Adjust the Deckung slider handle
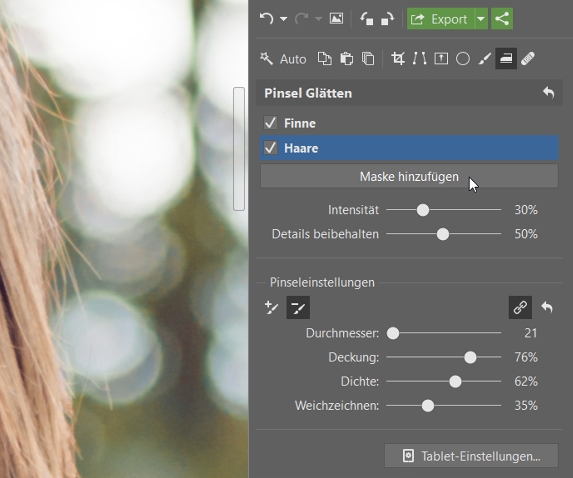 470,357
